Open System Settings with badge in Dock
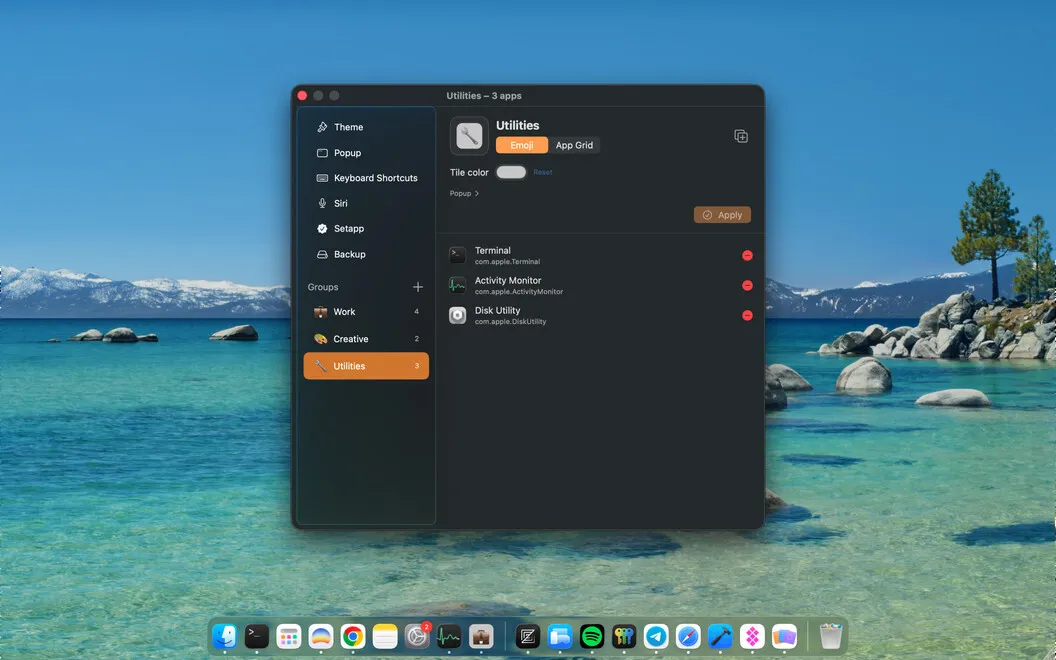The image size is (1056, 660). [417, 636]
